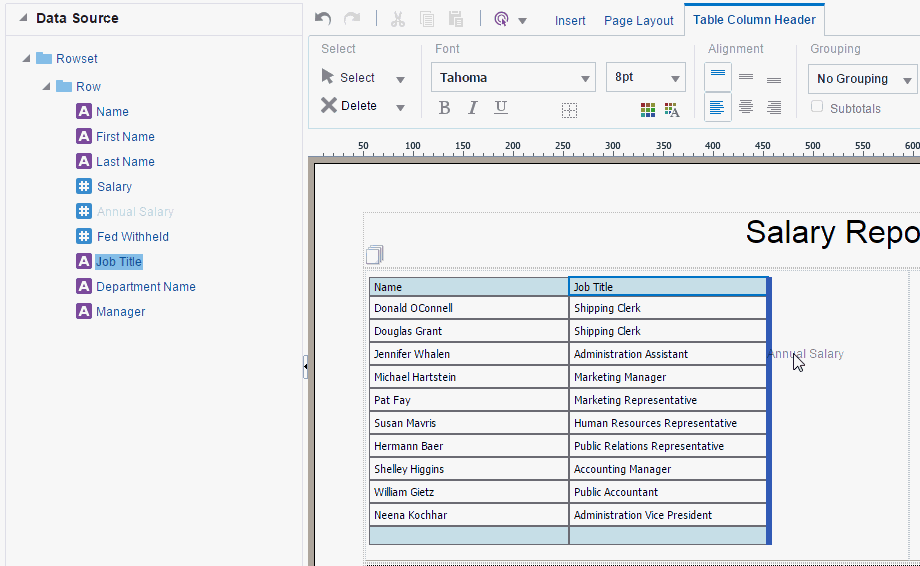
Task: Open the No Grouping dropdown
Action: click(862, 79)
